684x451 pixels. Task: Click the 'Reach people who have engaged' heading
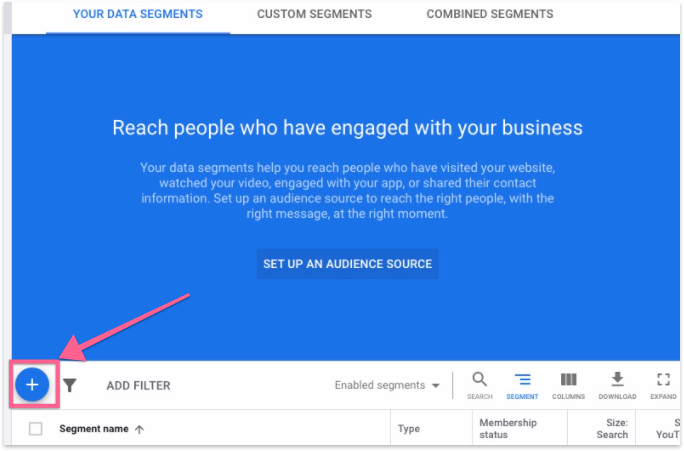click(347, 128)
